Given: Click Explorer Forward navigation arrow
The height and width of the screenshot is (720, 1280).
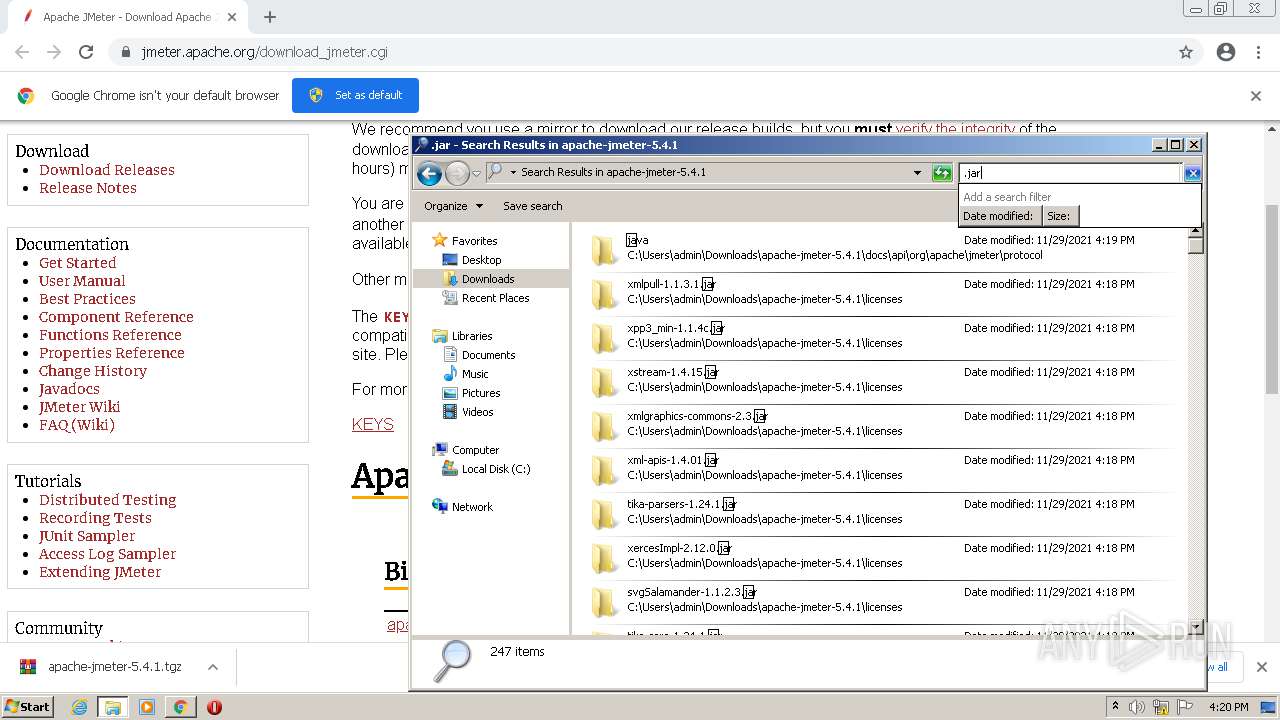Looking at the screenshot, I should click(x=457, y=173).
